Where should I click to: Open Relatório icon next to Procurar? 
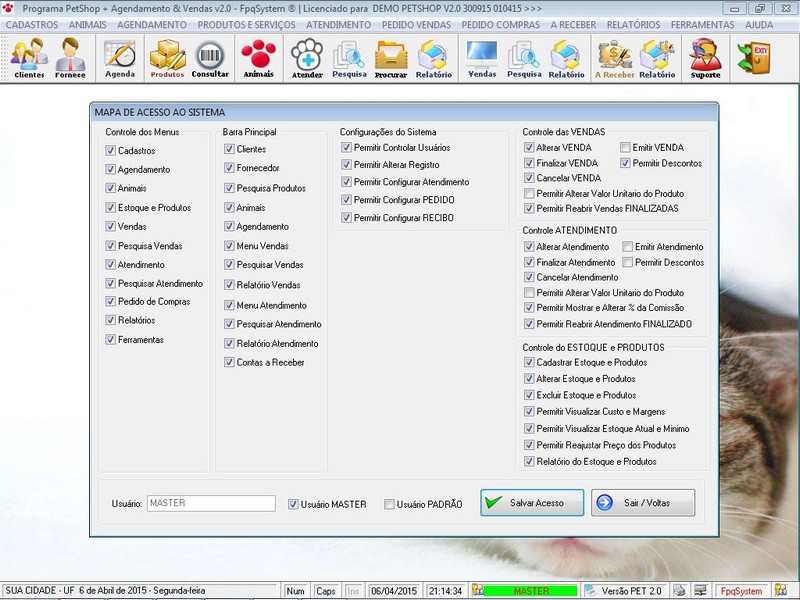point(434,58)
